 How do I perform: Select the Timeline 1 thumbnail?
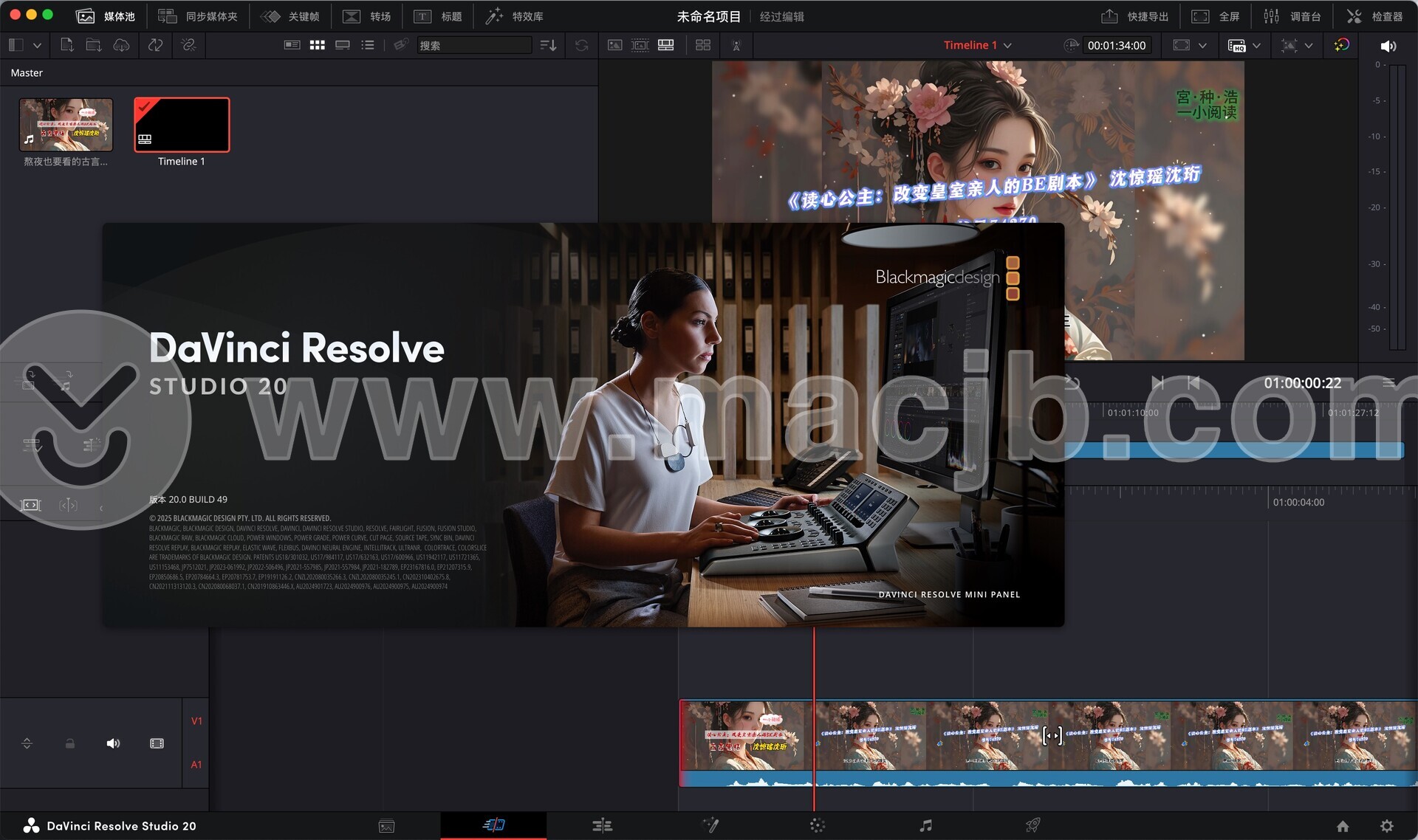[x=182, y=125]
